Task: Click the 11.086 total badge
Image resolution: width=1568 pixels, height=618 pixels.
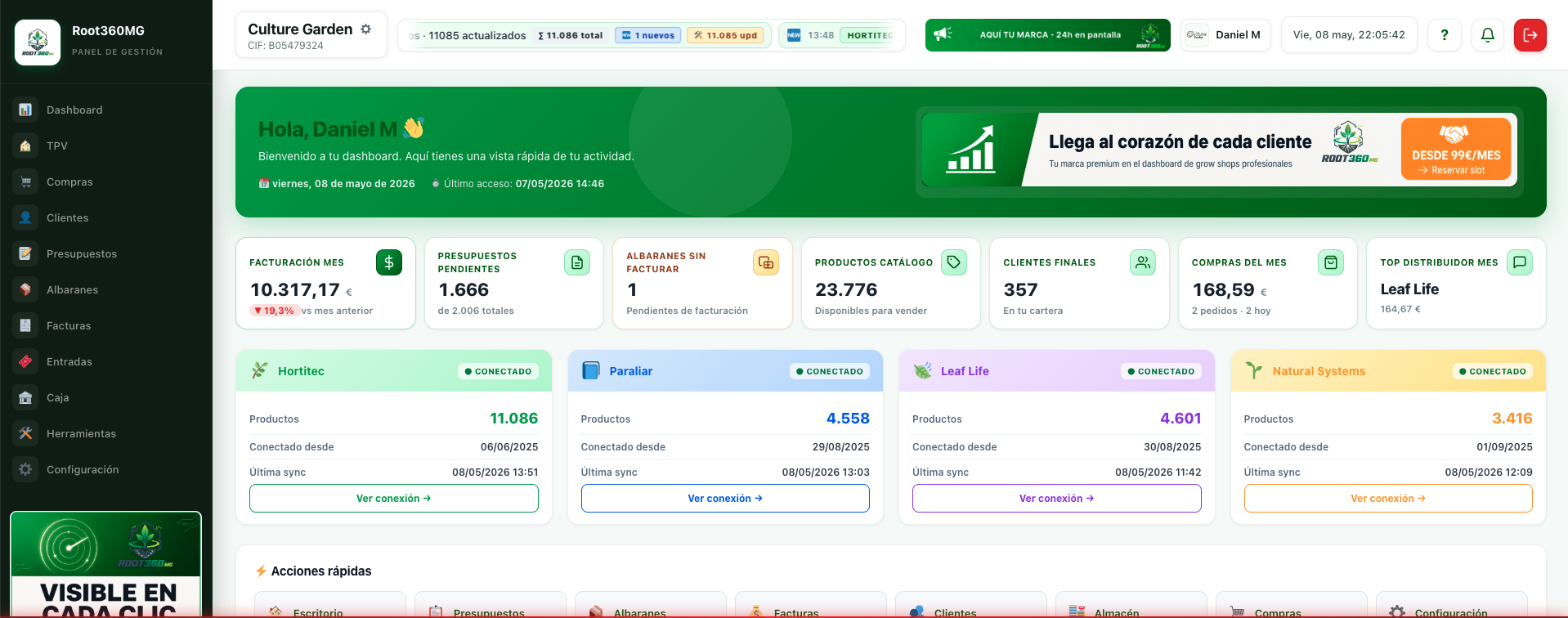Action: 571,35
